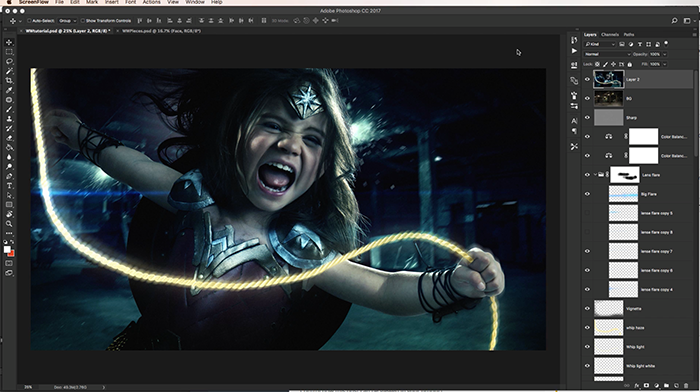
Task: Switch to the Channels tab
Action: (x=609, y=34)
